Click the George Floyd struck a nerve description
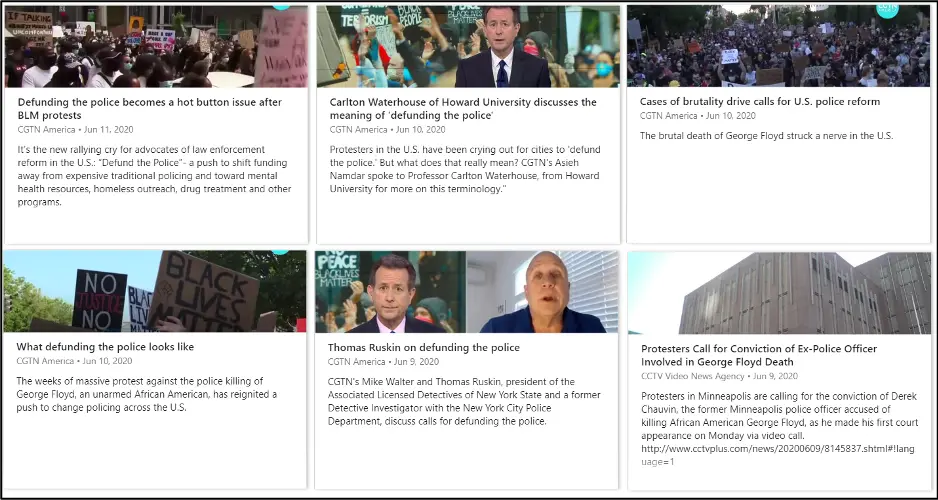 [766, 136]
